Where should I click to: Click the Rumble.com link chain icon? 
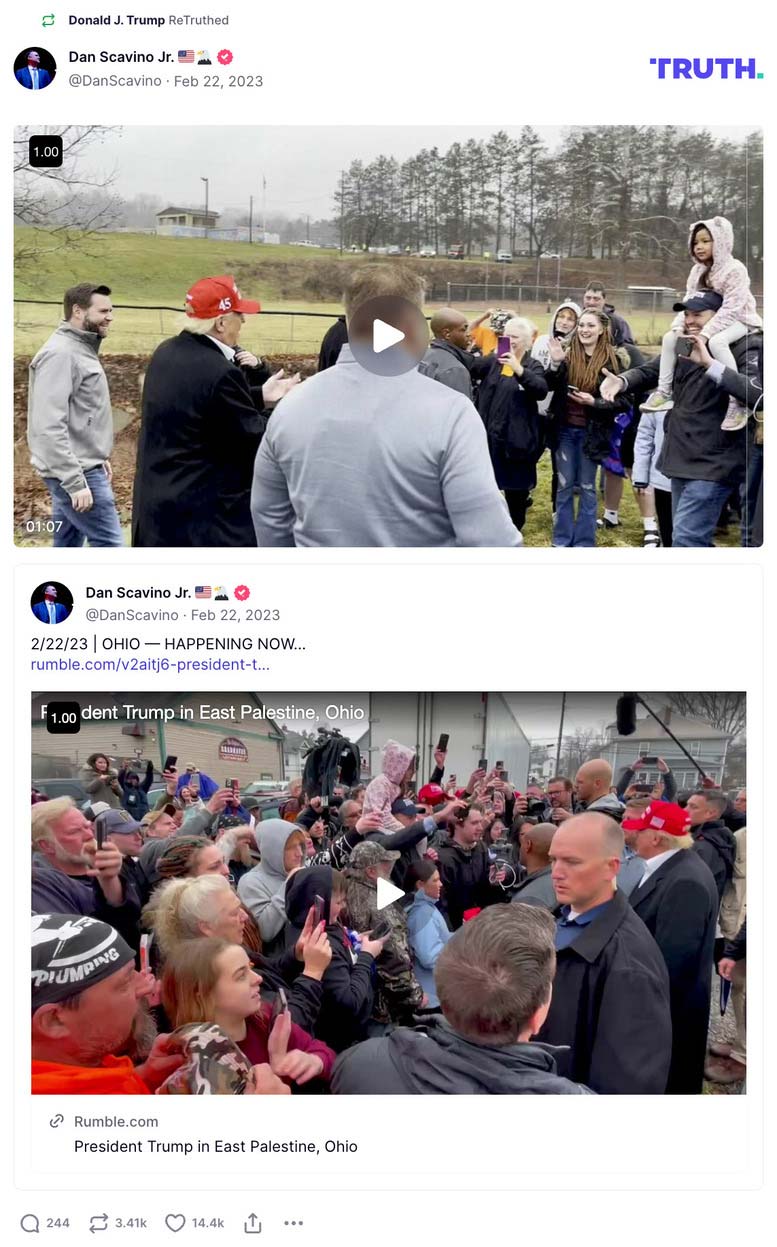coord(57,1121)
